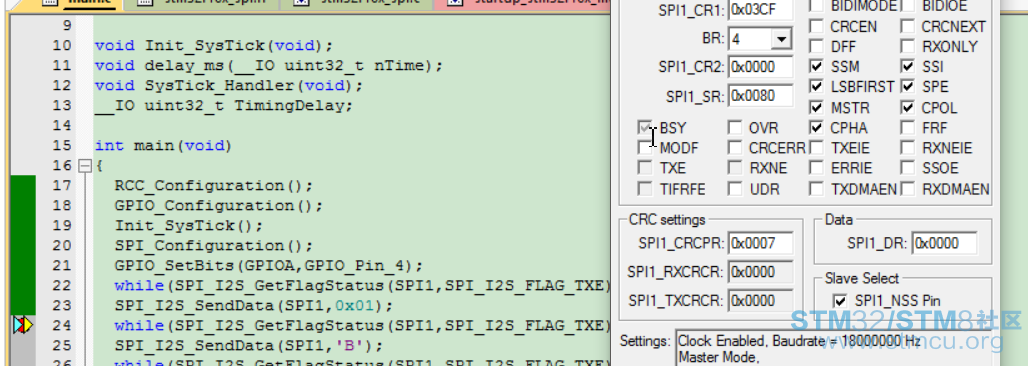This screenshot has width=1028, height=366.
Task: Toggle the CRCEN checkbox
Action: [x=816, y=27]
